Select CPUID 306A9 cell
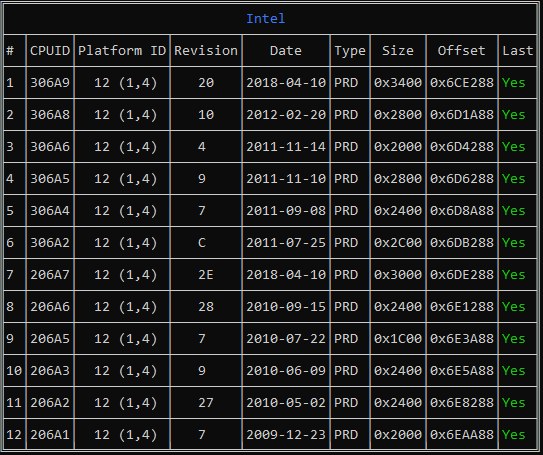 (50, 83)
